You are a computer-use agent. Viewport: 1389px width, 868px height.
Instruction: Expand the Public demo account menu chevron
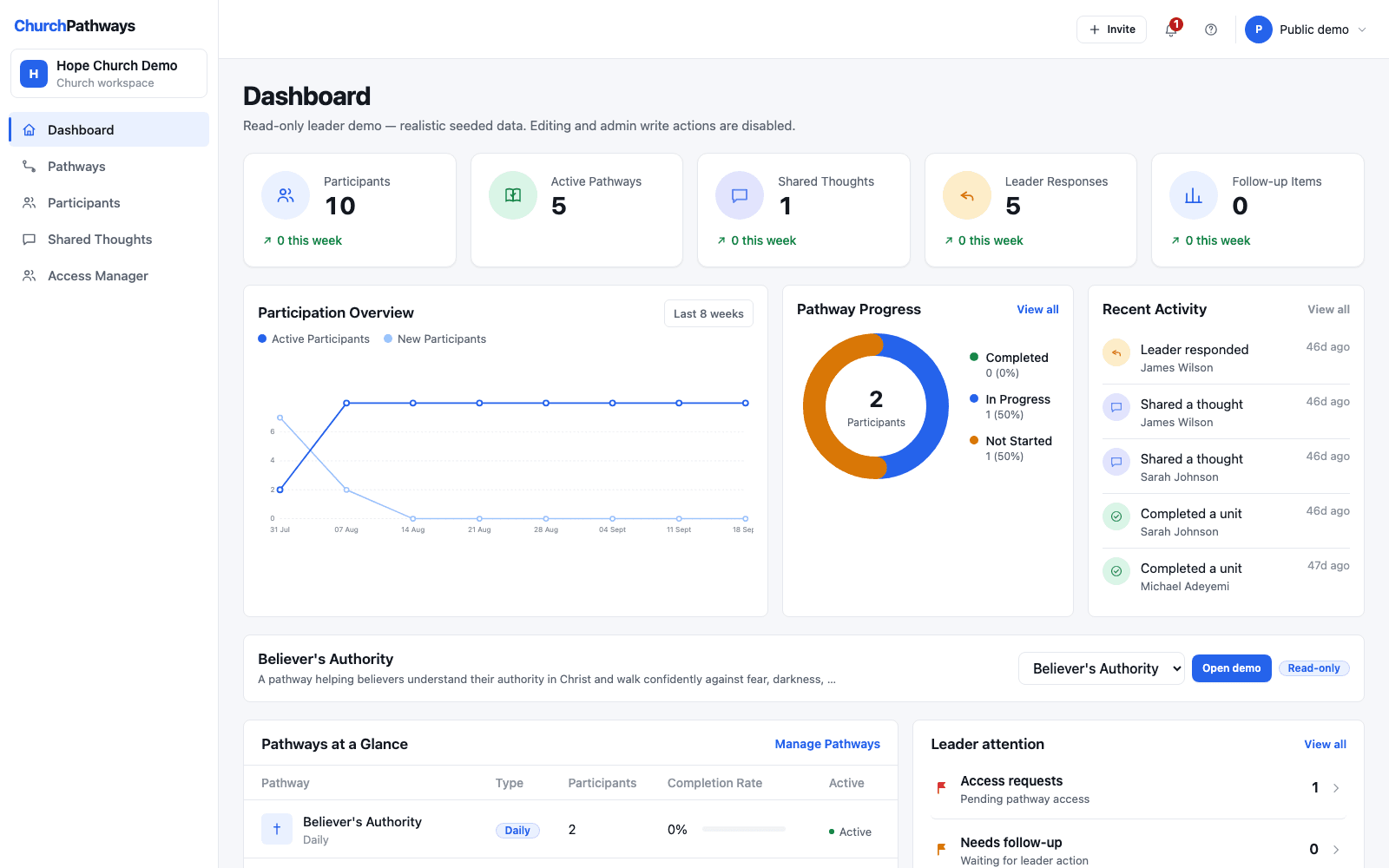pos(1362,30)
